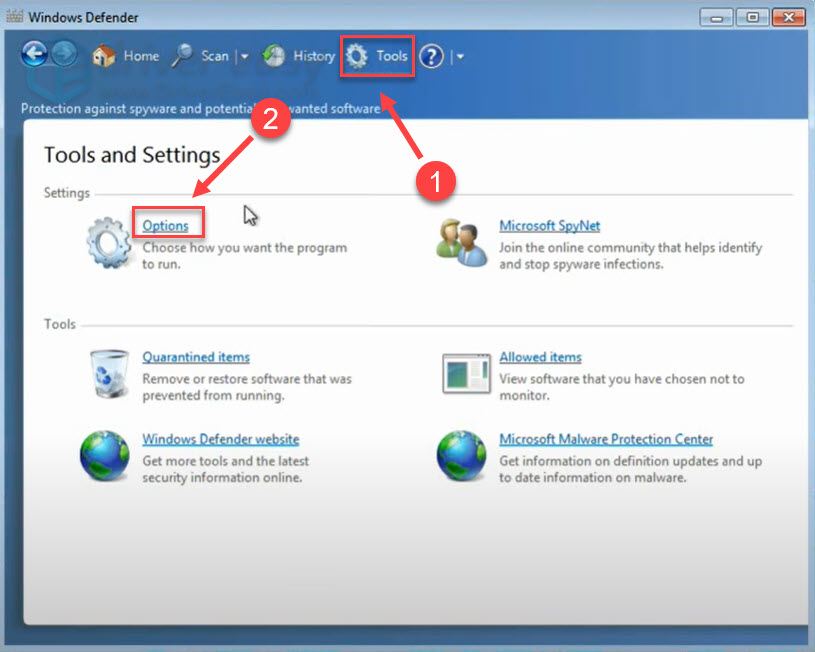This screenshot has height=652, width=815.
Task: Expand the Scan options dropdown arrow
Action: click(x=244, y=56)
